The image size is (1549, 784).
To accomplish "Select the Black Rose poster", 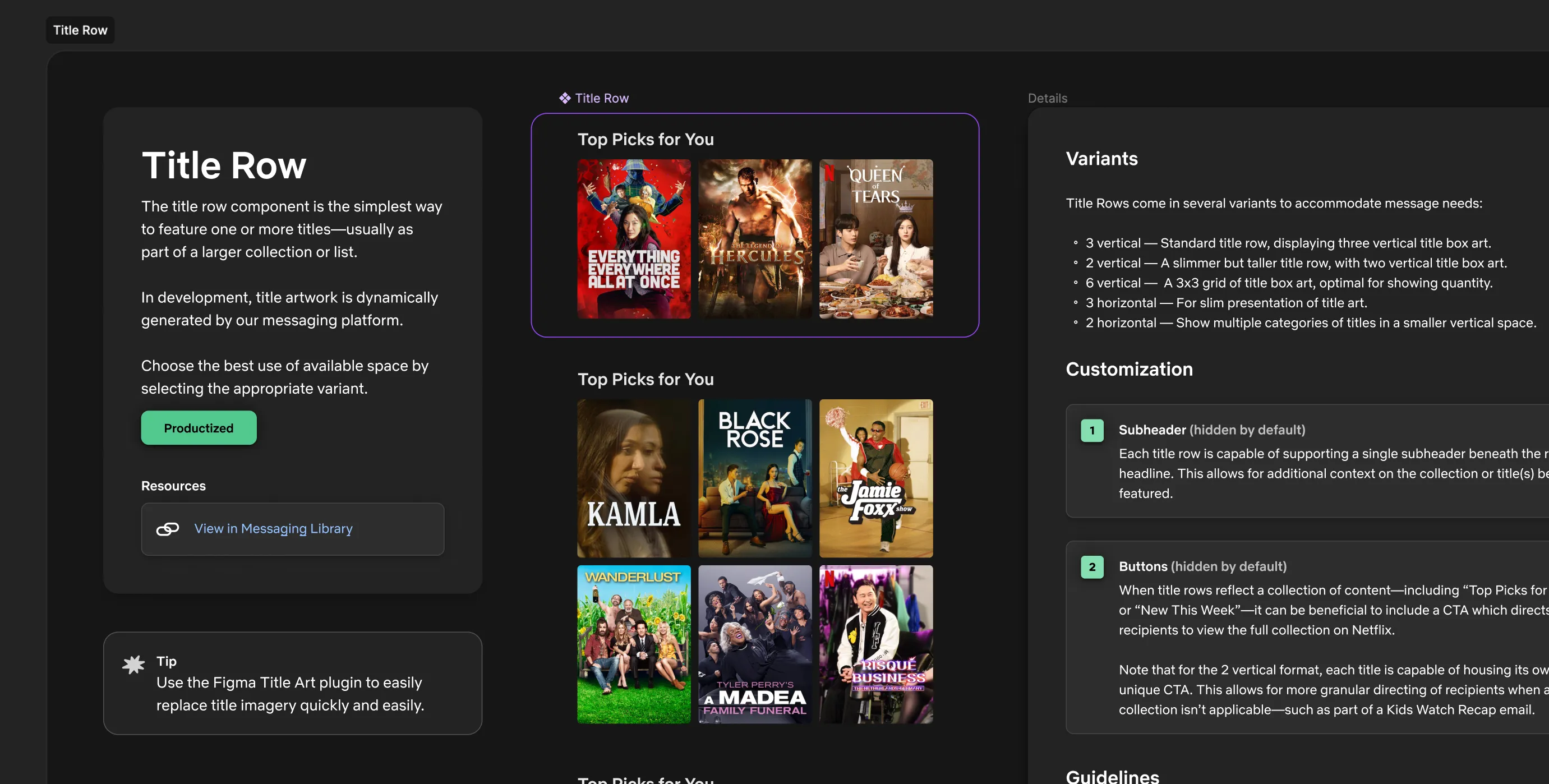I will (x=755, y=478).
